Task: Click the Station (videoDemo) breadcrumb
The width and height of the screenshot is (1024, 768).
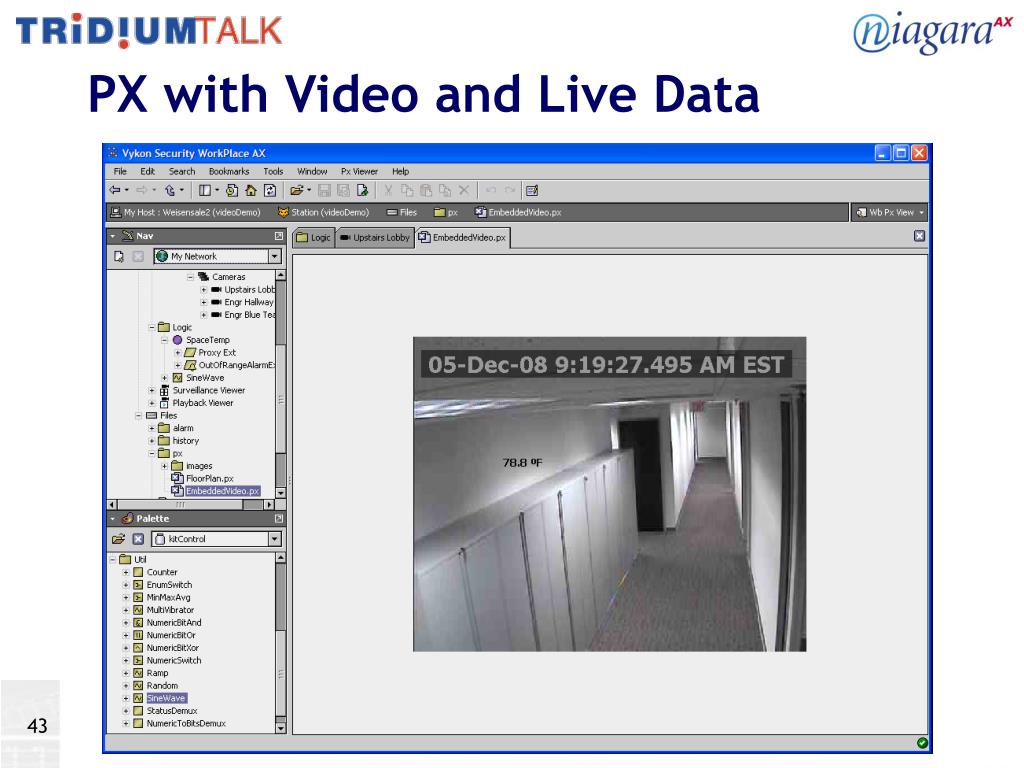Action: click(x=323, y=212)
